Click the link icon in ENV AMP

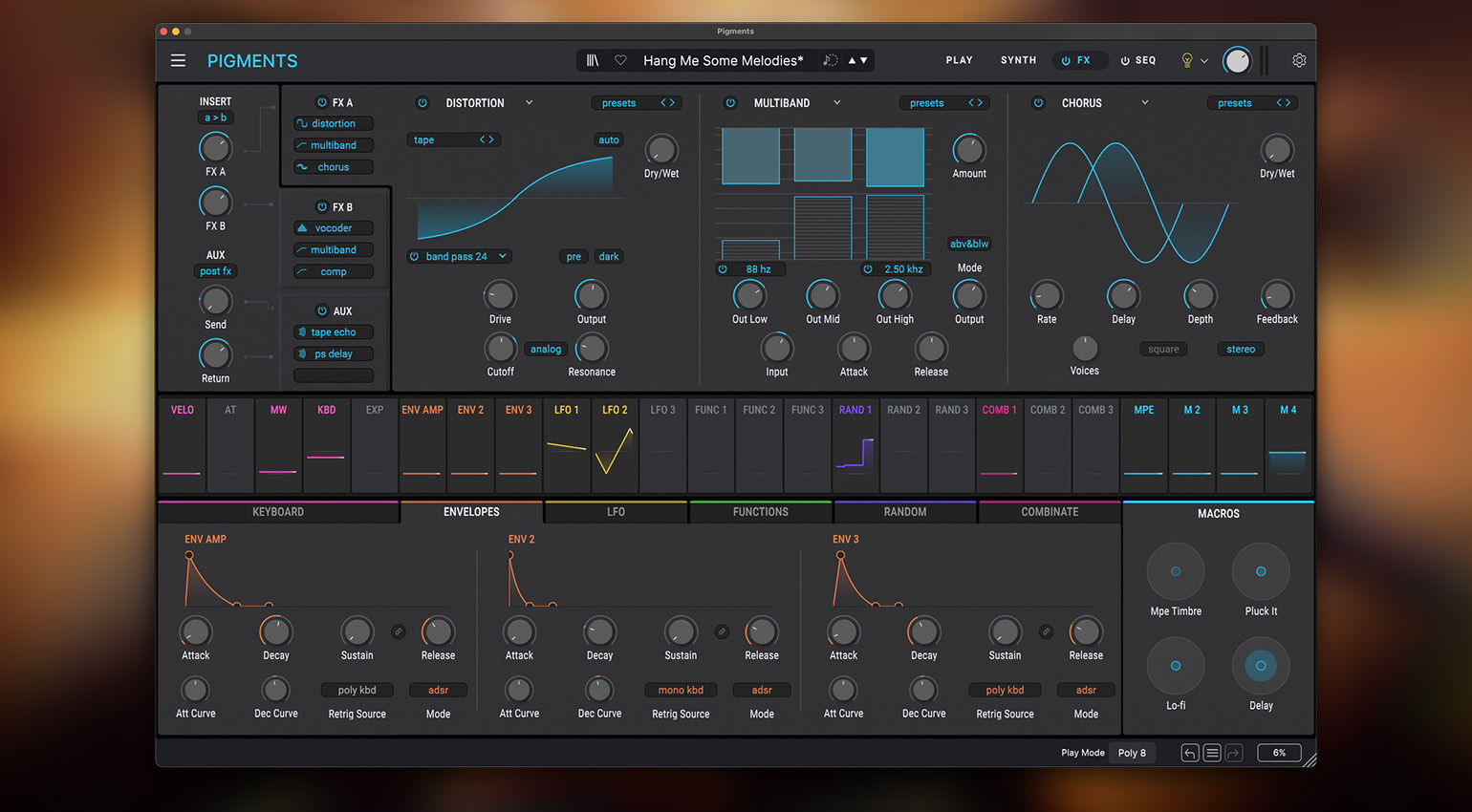(399, 631)
